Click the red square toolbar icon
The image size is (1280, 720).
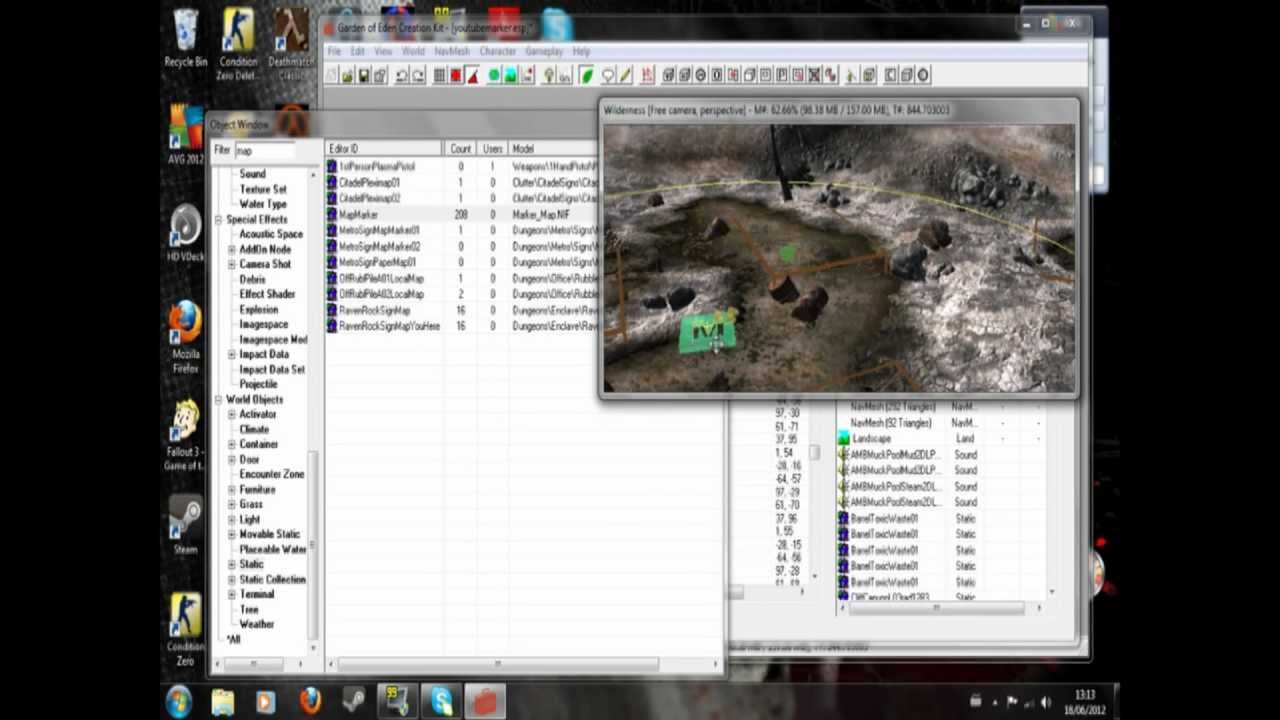pyautogui.click(x=456, y=75)
